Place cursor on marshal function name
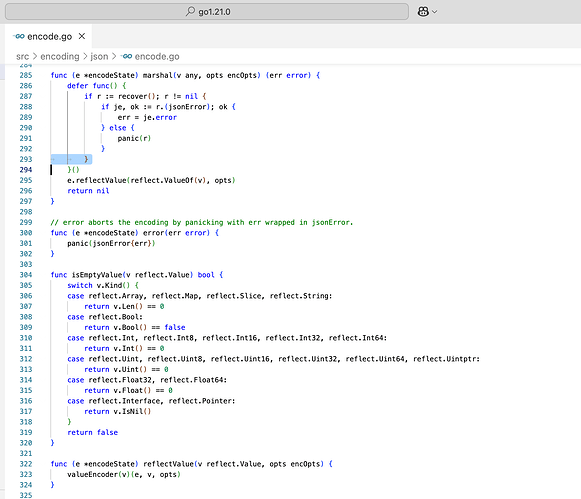The image size is (581, 499). (x=157, y=75)
